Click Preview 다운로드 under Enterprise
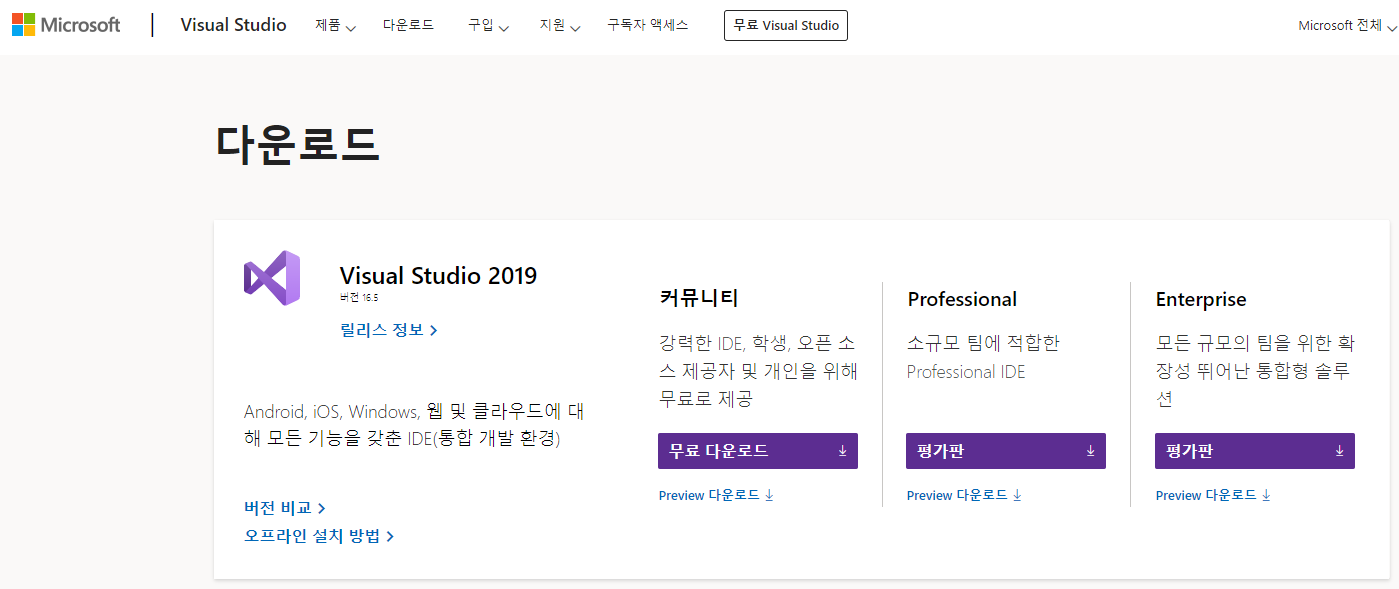This screenshot has width=1399, height=589. (1213, 495)
